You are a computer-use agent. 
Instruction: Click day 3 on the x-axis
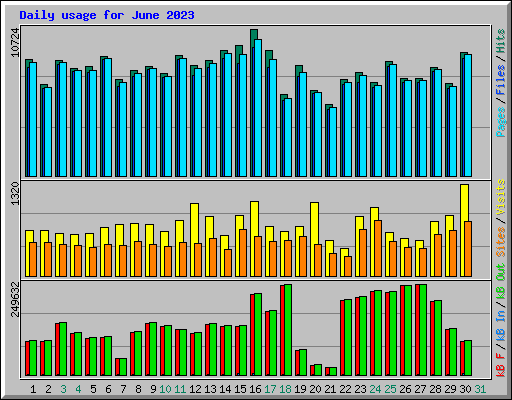point(63,389)
